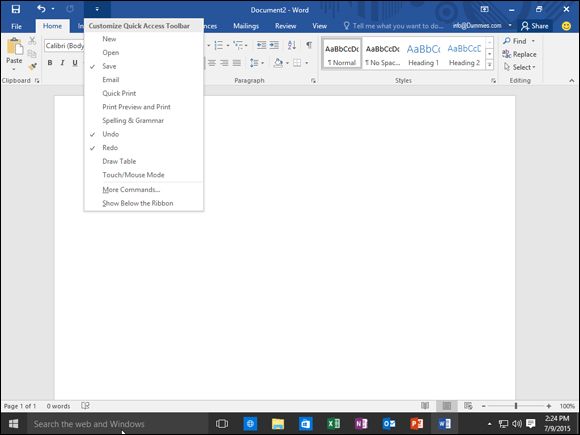Choose More Commands... from the menu
580x435 pixels.
click(x=144, y=190)
